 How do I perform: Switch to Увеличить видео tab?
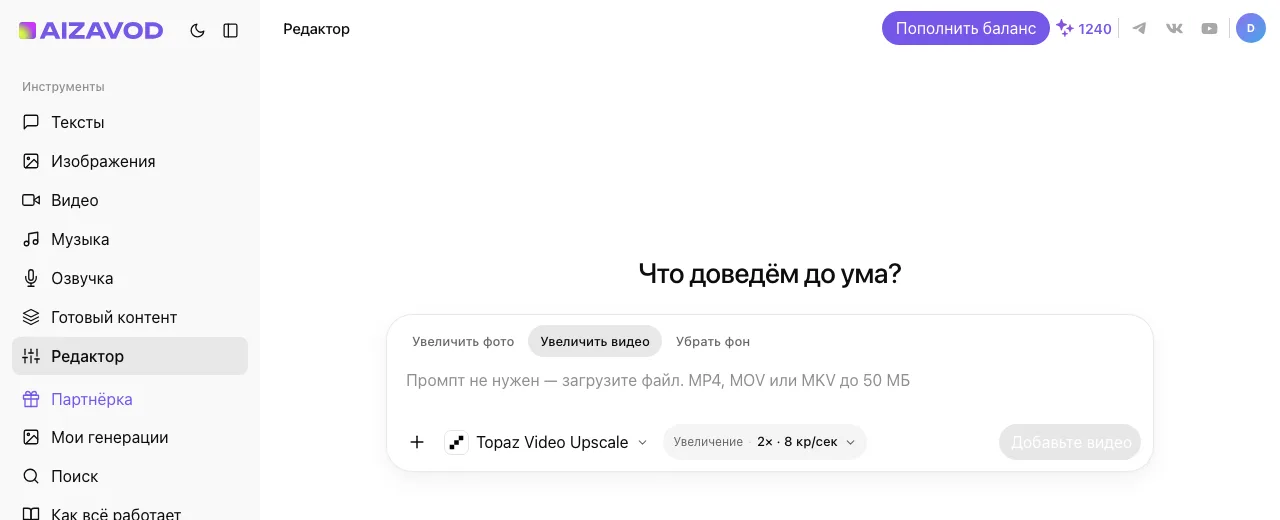click(595, 341)
